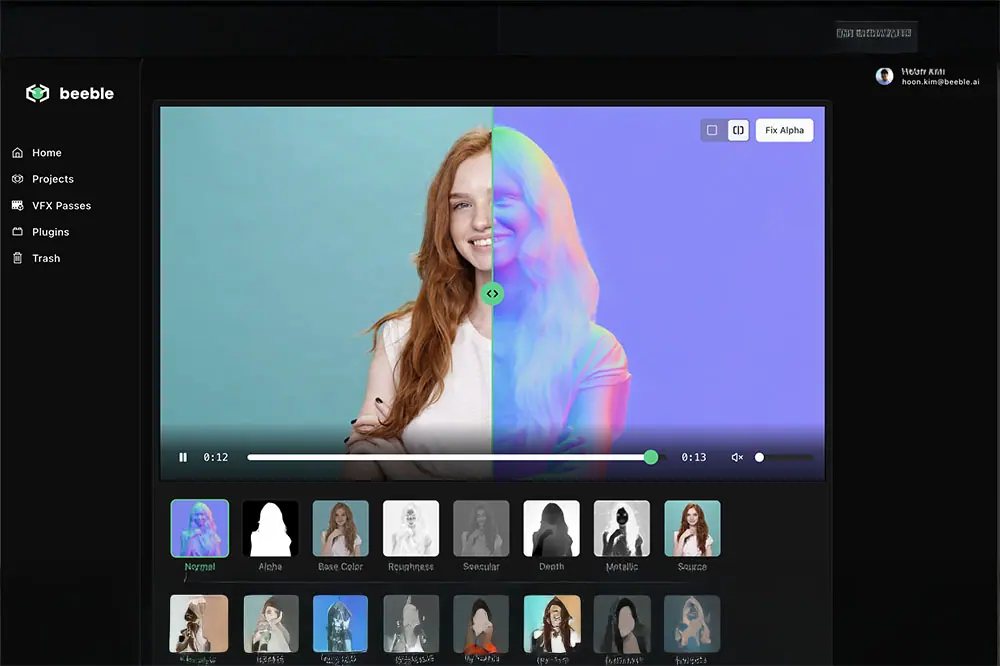
Task: Pause the video playback
Action: tap(183, 457)
